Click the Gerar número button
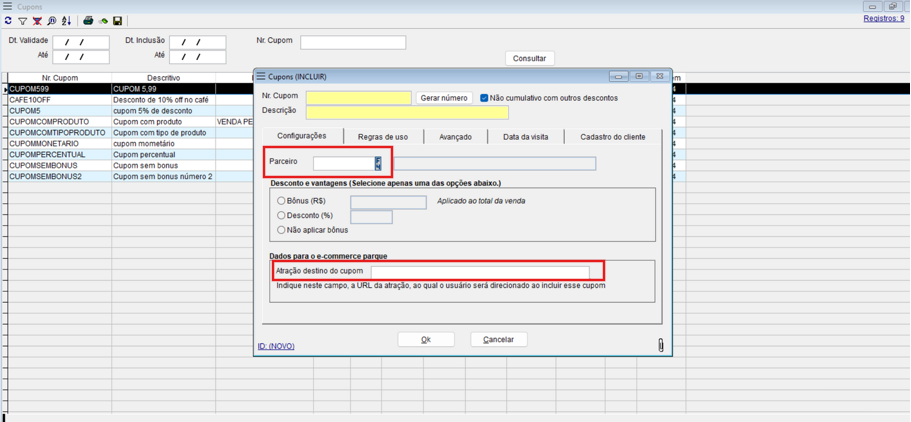 point(444,98)
